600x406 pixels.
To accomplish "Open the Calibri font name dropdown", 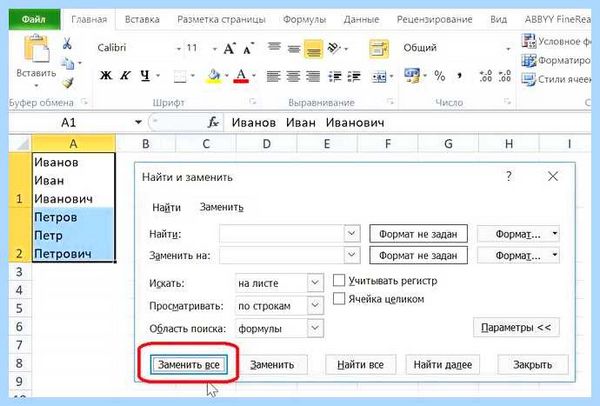I will [x=179, y=49].
